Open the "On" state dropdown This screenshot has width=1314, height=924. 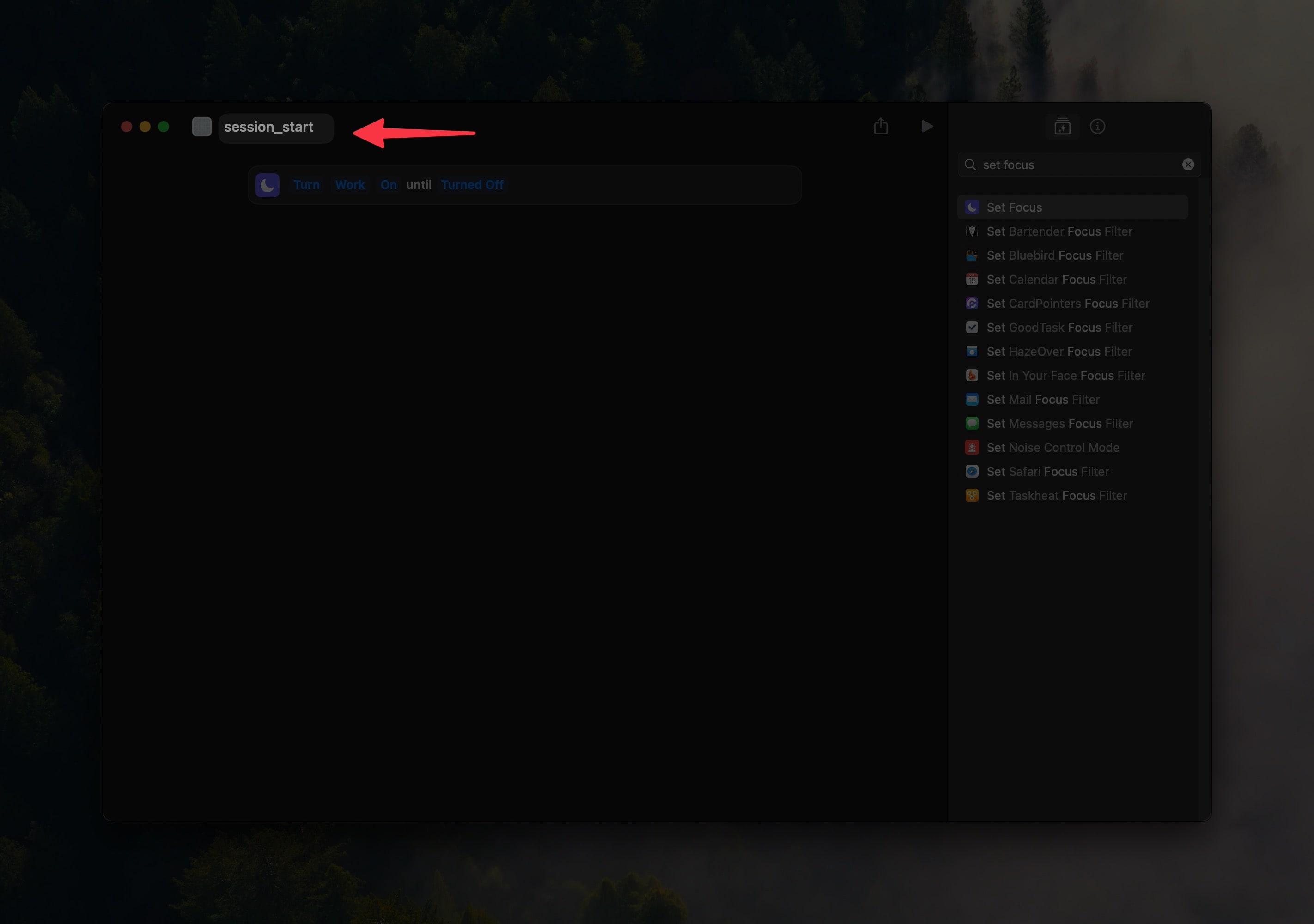point(388,184)
